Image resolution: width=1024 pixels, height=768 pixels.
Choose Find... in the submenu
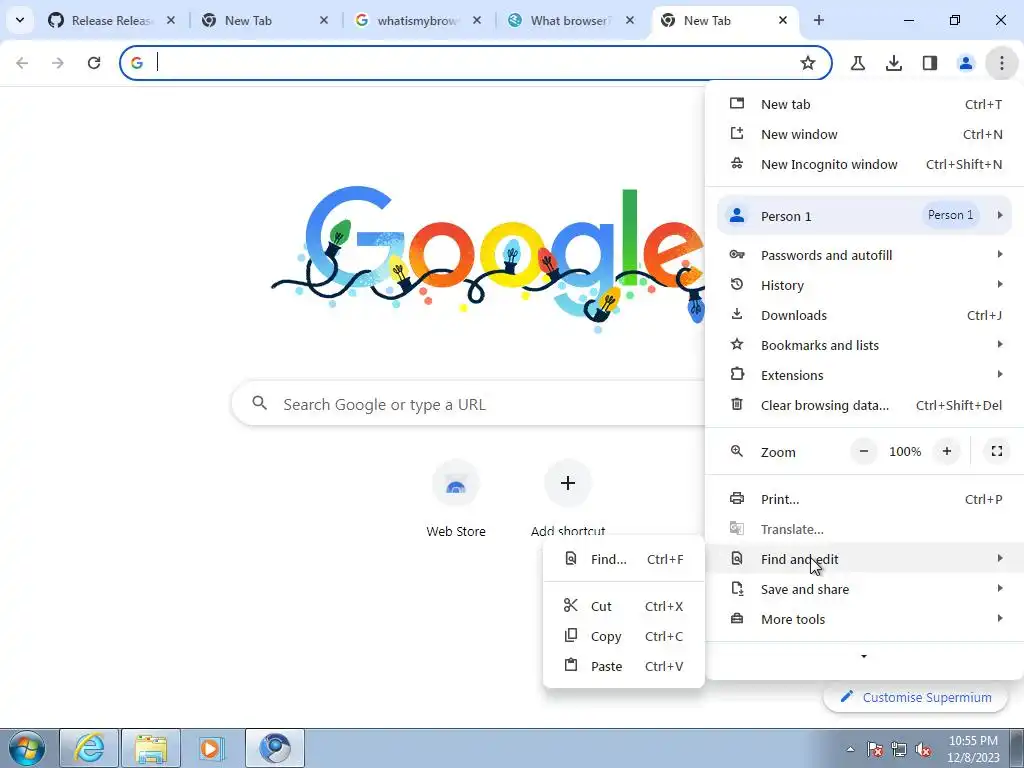(624, 559)
